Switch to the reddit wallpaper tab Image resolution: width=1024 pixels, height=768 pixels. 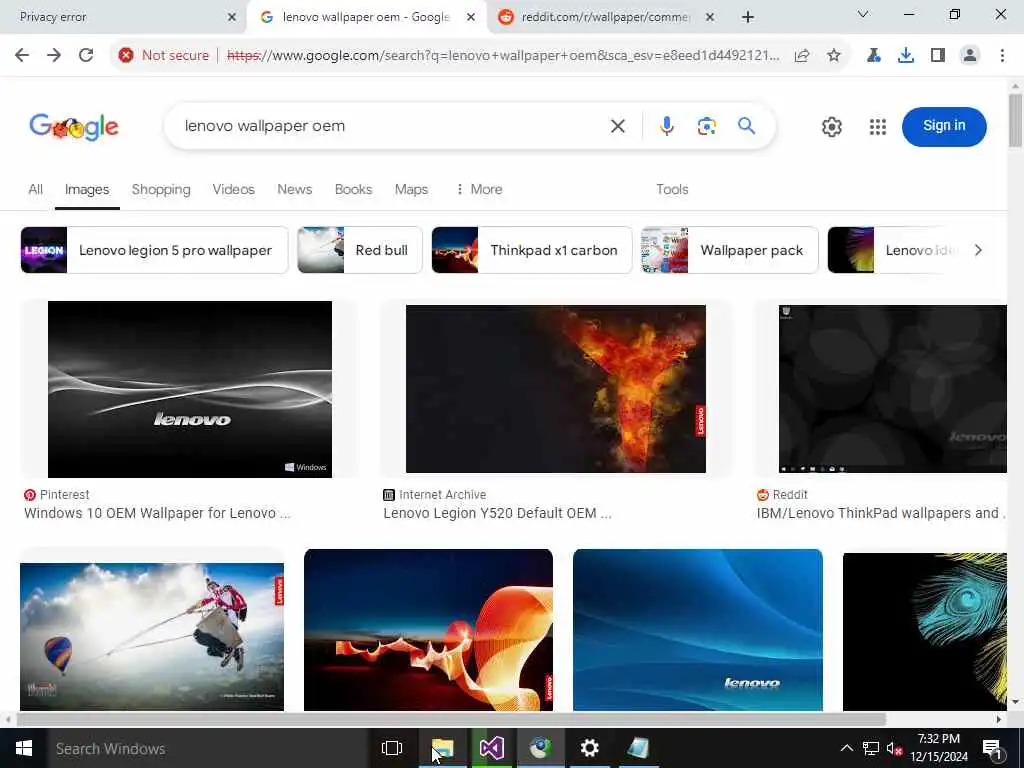pyautogui.click(x=604, y=17)
